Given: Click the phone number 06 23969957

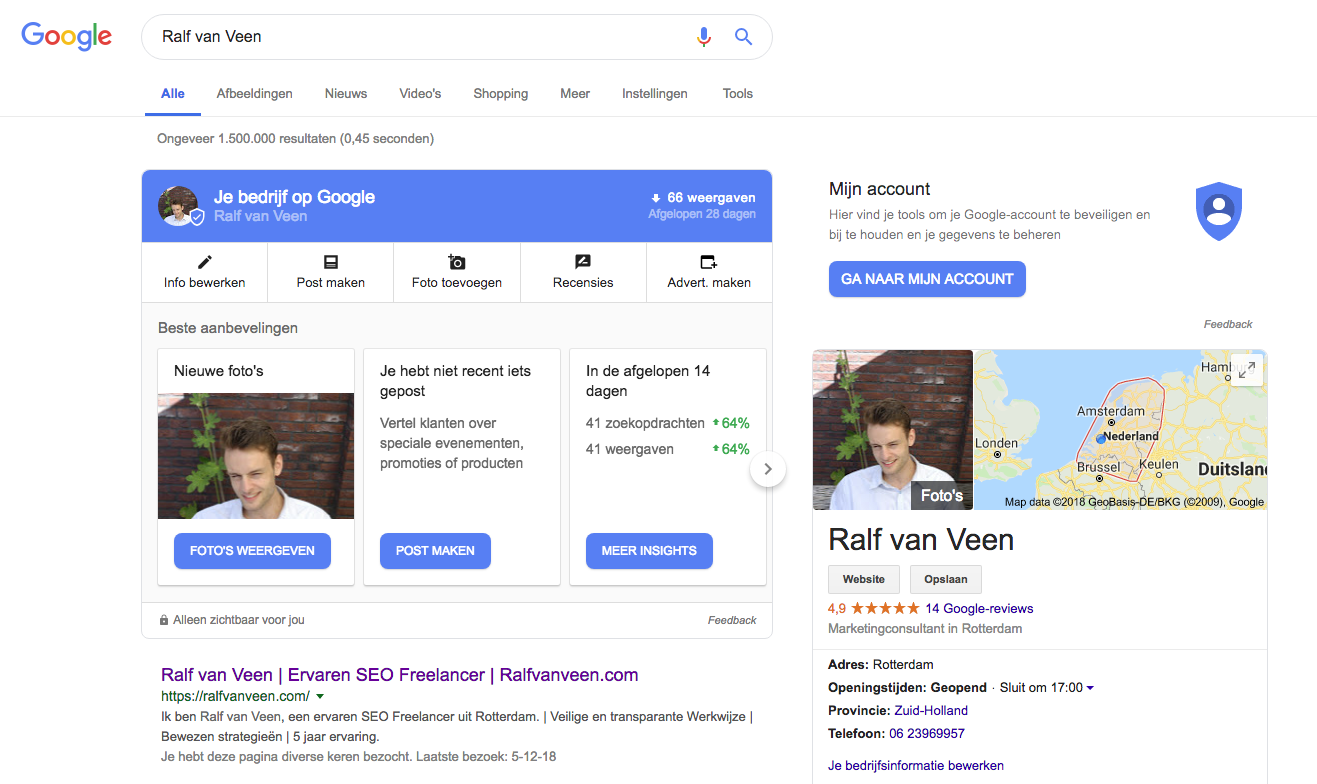Looking at the screenshot, I should [927, 733].
